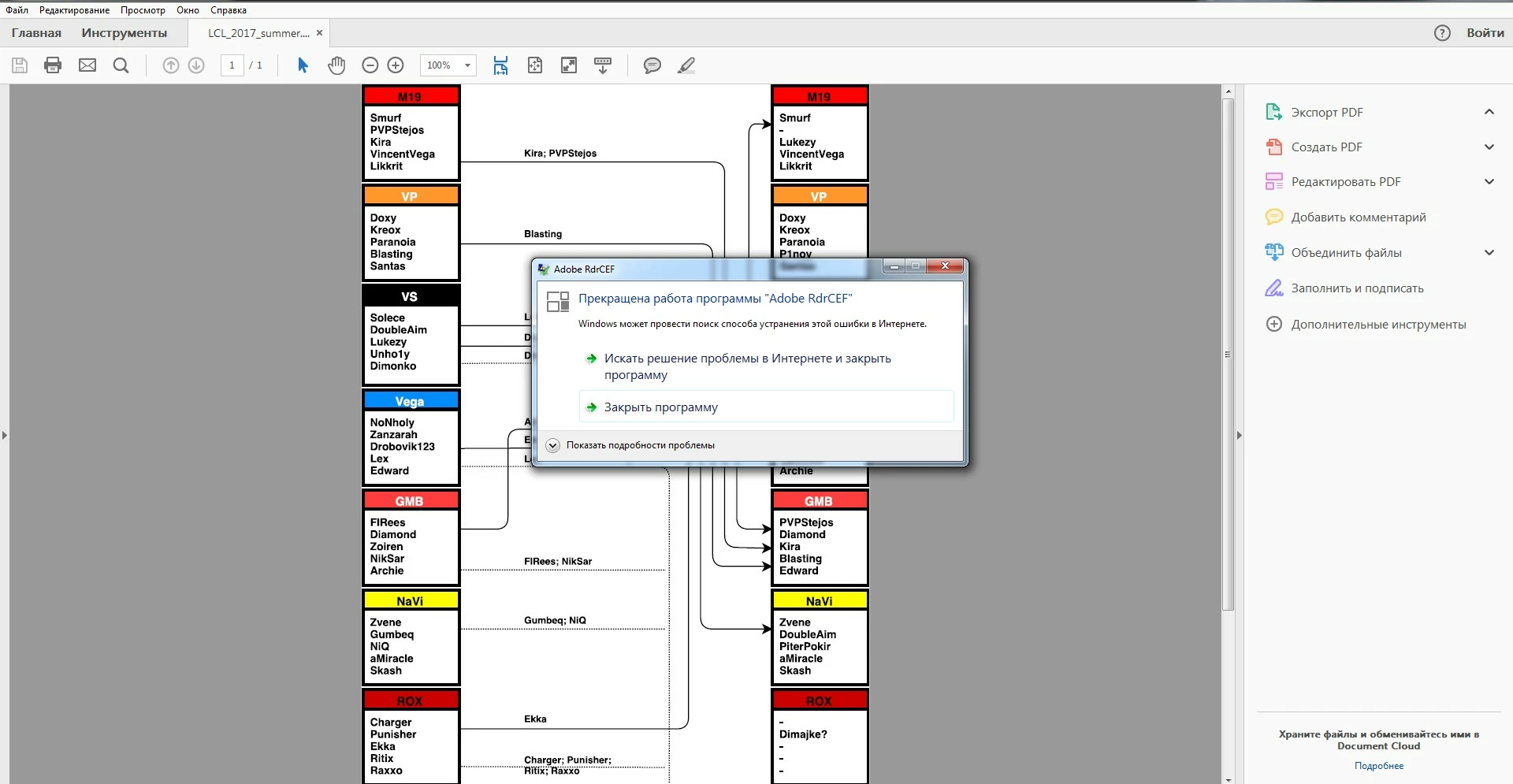The image size is (1513, 784).
Task: Activate the Selection arrow tool
Action: coord(303,65)
